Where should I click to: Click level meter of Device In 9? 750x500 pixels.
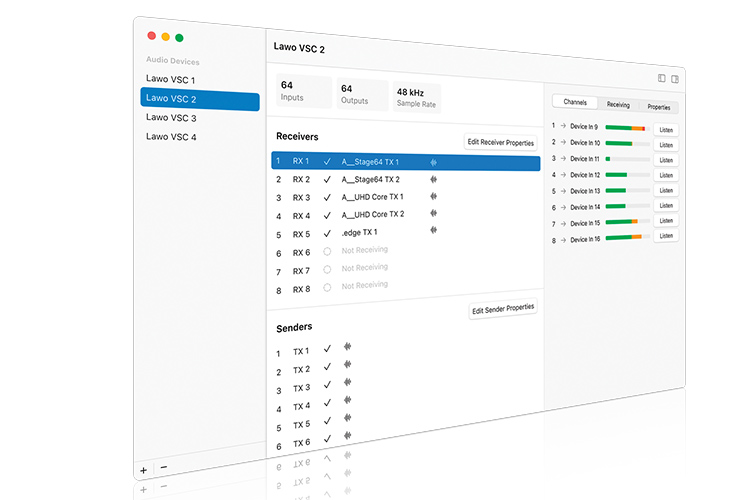click(x=627, y=128)
